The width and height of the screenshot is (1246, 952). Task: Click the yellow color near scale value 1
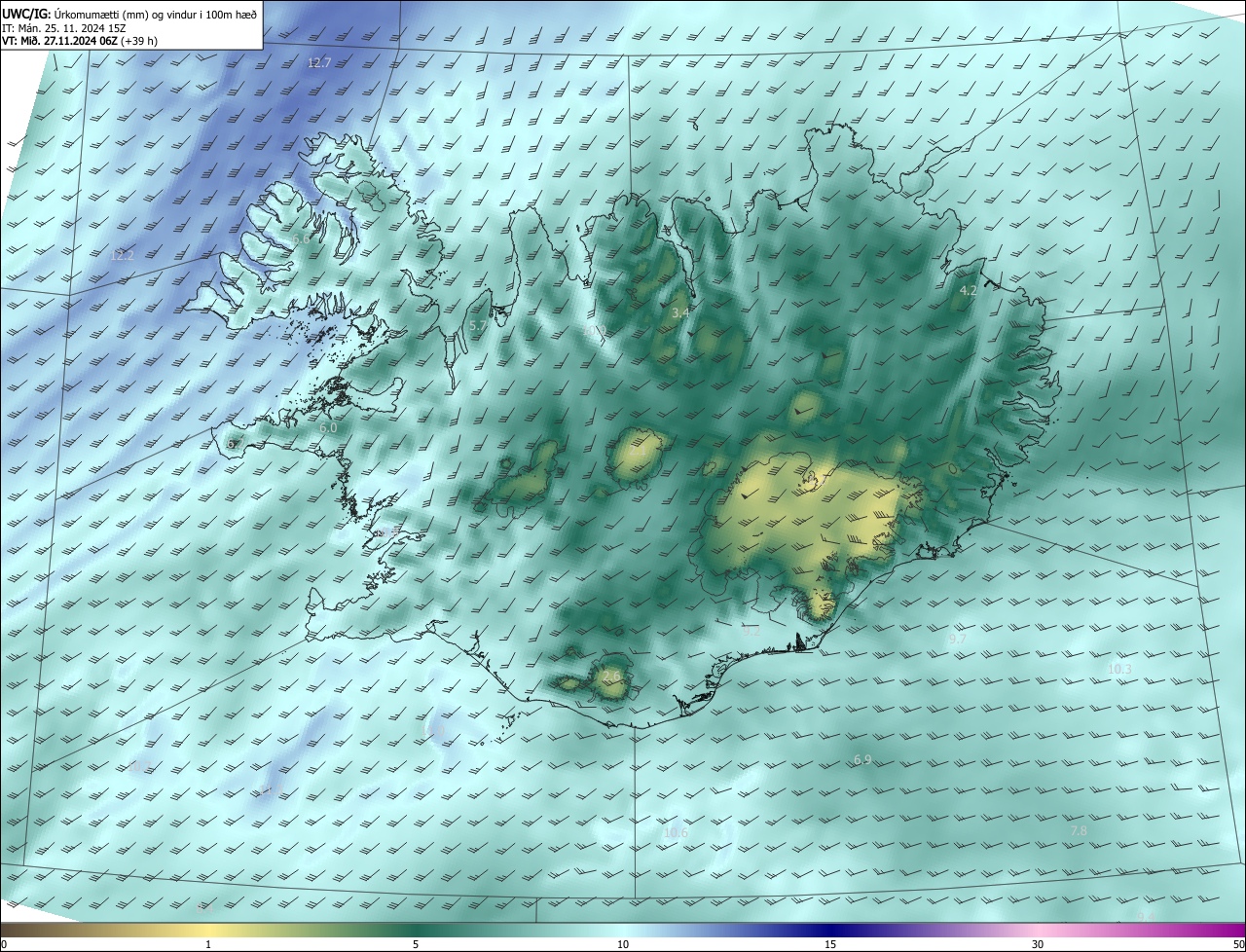click(208, 930)
